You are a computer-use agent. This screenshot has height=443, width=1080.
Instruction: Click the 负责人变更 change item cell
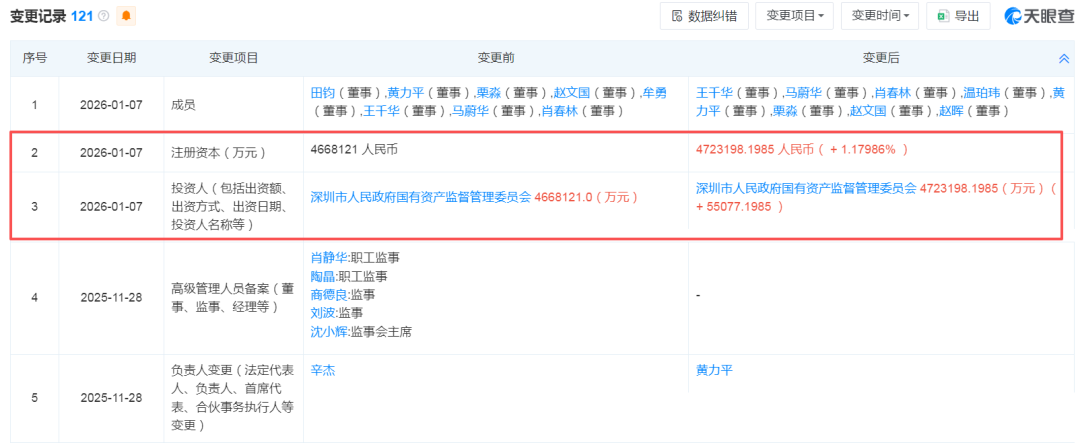[x=233, y=398]
